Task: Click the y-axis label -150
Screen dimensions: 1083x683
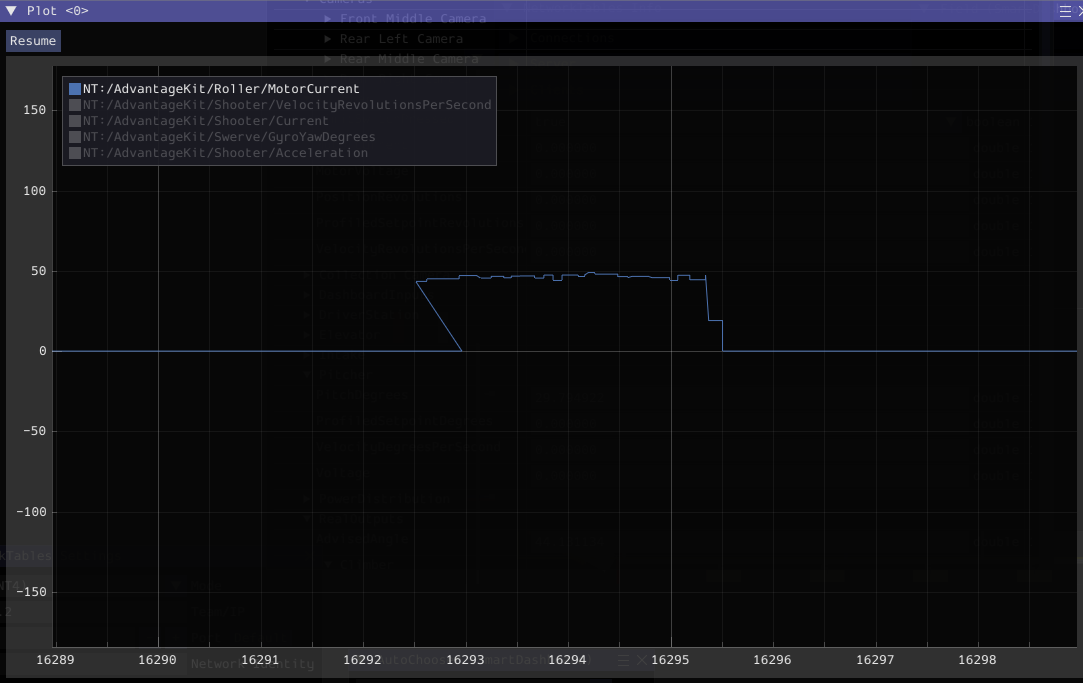Action: pyautogui.click(x=31, y=592)
